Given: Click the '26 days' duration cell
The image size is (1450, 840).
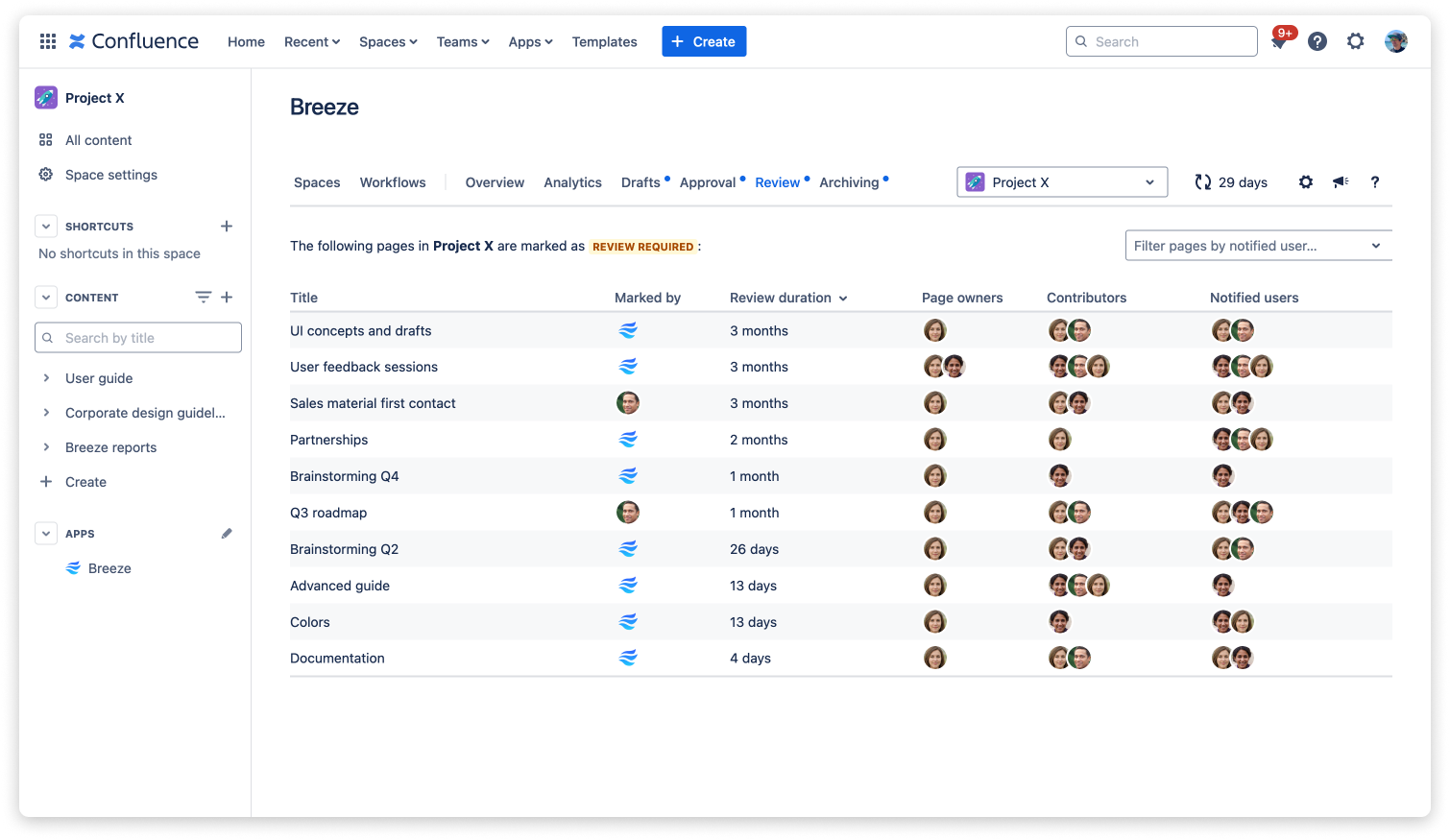Looking at the screenshot, I should click(754, 549).
